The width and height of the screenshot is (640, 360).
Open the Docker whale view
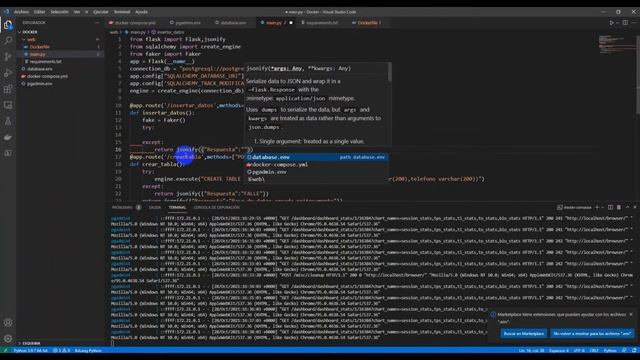tap(8, 137)
